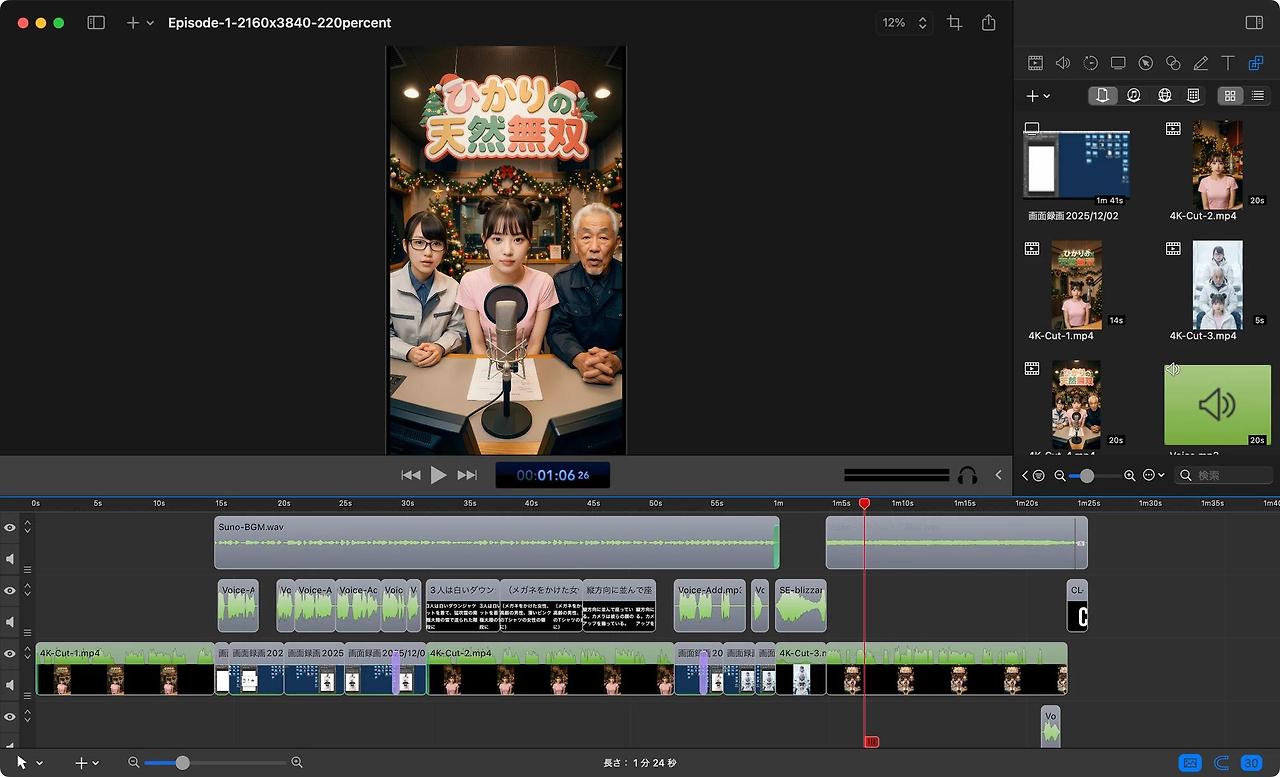Open the Annotations pencil tab
The height and width of the screenshot is (777, 1280).
point(1201,63)
